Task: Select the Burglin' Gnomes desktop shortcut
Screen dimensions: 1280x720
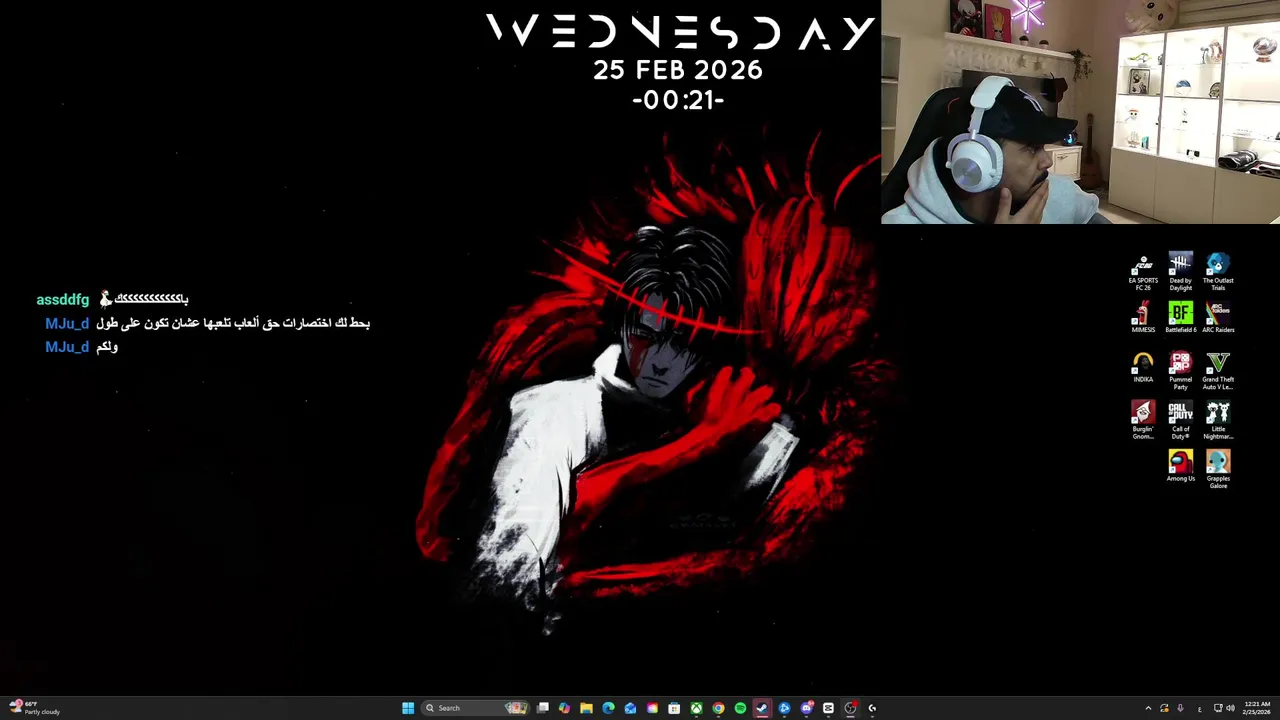Action: (1143, 420)
